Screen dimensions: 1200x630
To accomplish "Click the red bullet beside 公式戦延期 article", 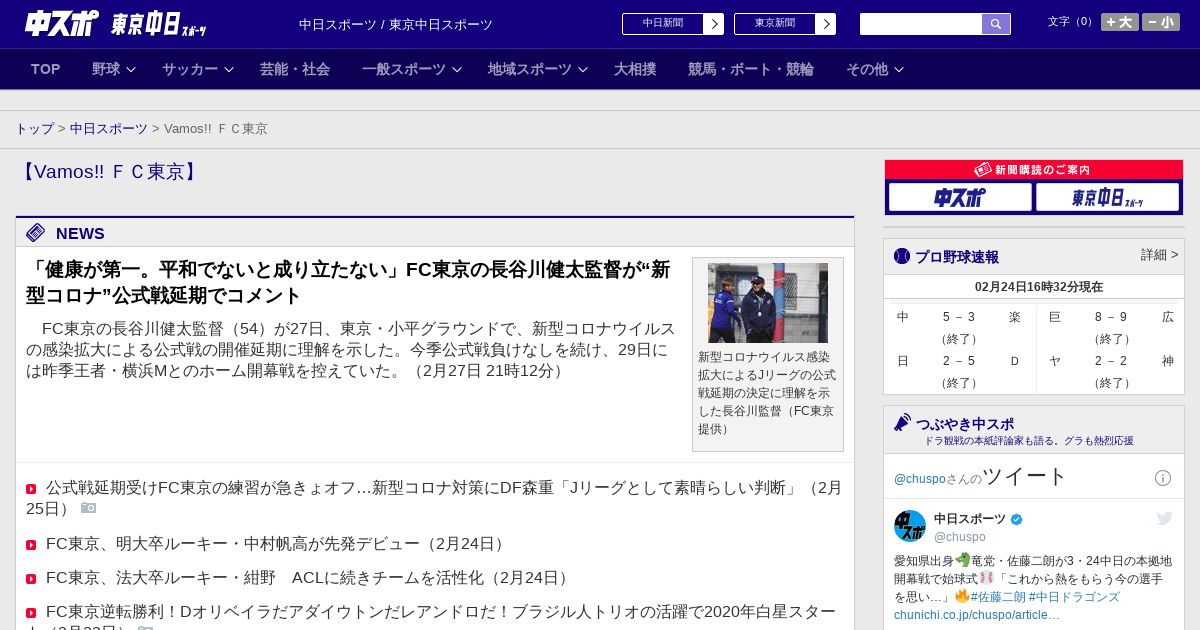I will tap(31, 489).
